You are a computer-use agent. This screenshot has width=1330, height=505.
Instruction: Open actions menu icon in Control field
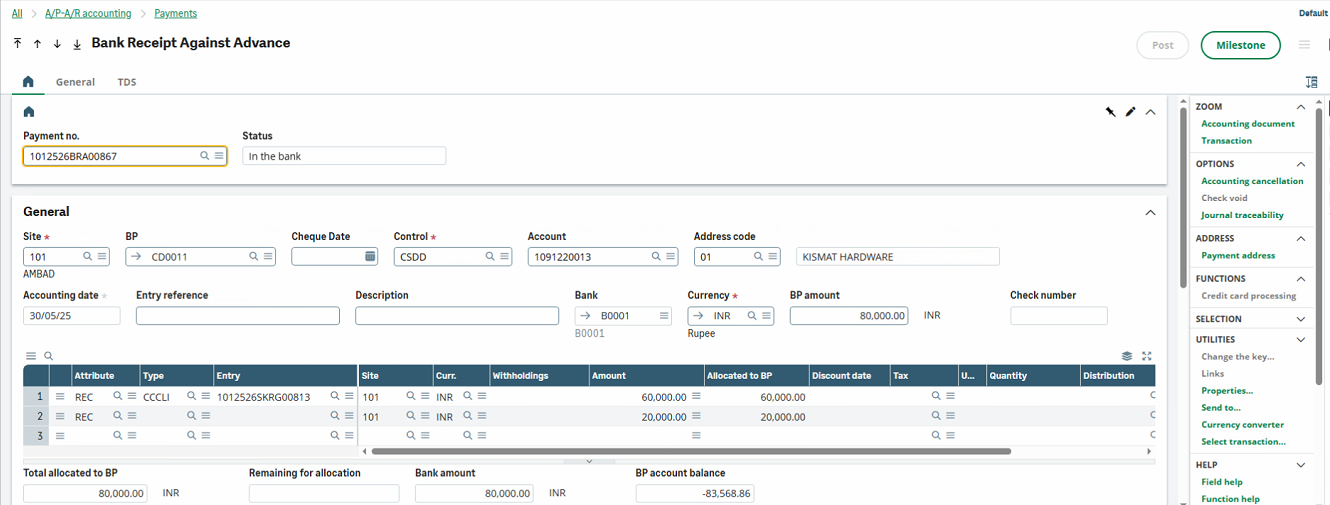[505, 257]
